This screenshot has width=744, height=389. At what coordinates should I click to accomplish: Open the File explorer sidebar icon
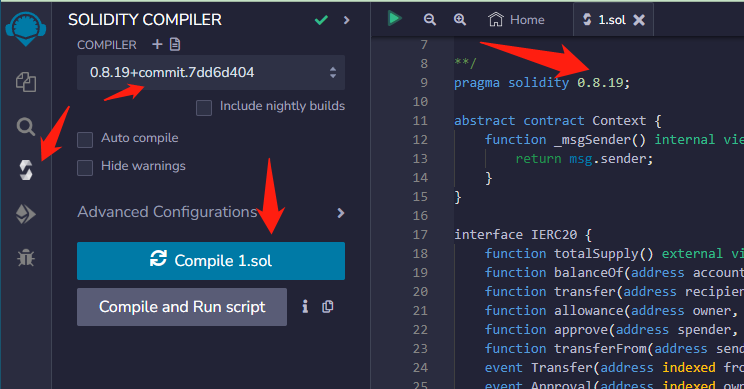tap(26, 82)
